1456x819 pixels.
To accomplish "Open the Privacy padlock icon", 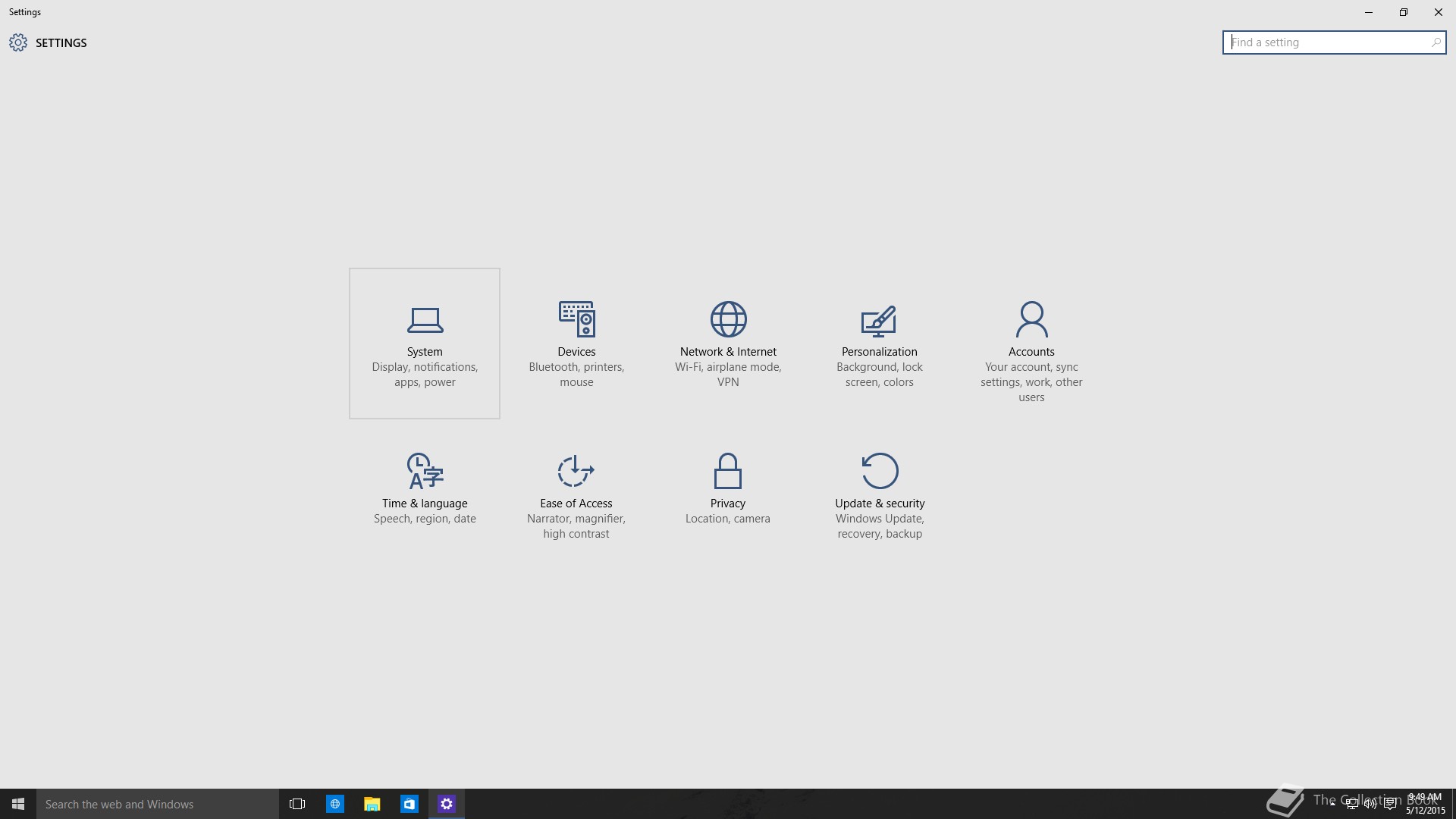I will tap(728, 471).
